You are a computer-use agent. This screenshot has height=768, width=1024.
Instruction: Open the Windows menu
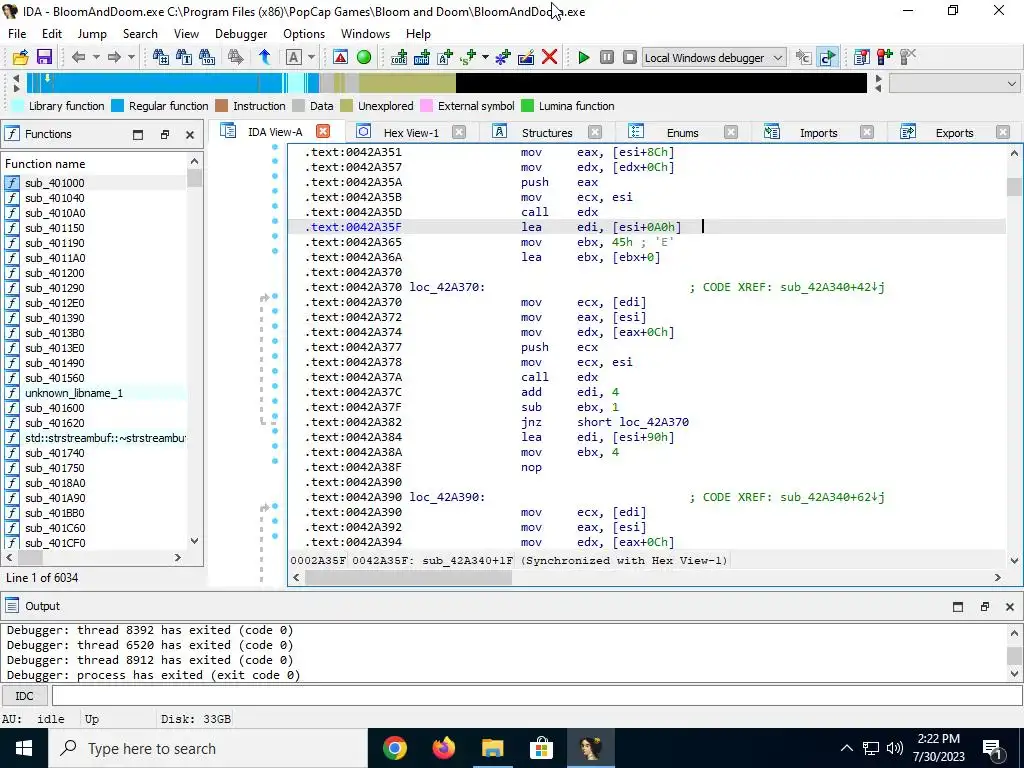point(365,34)
